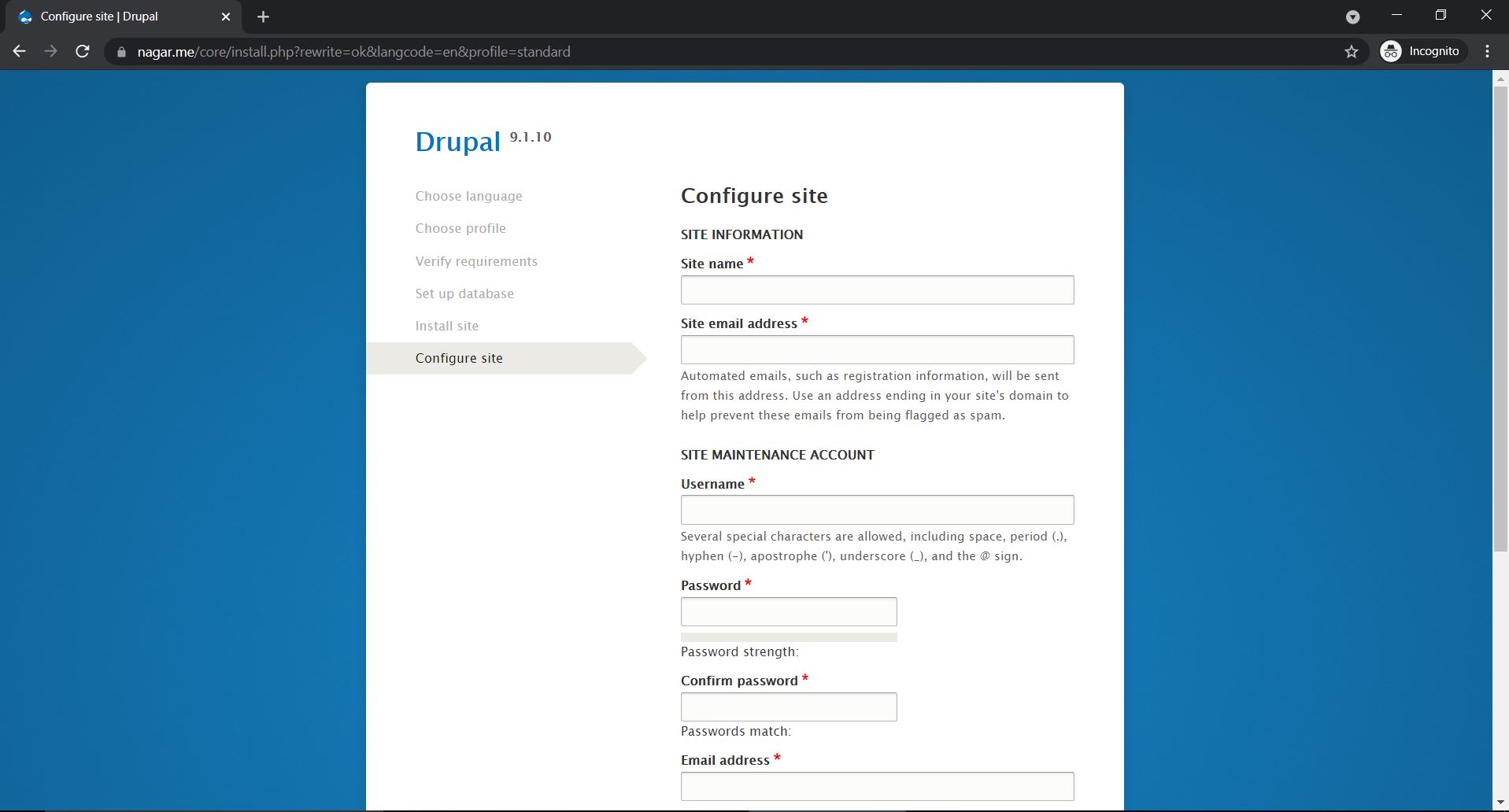Click the scrollbar up arrow

tap(1500, 78)
